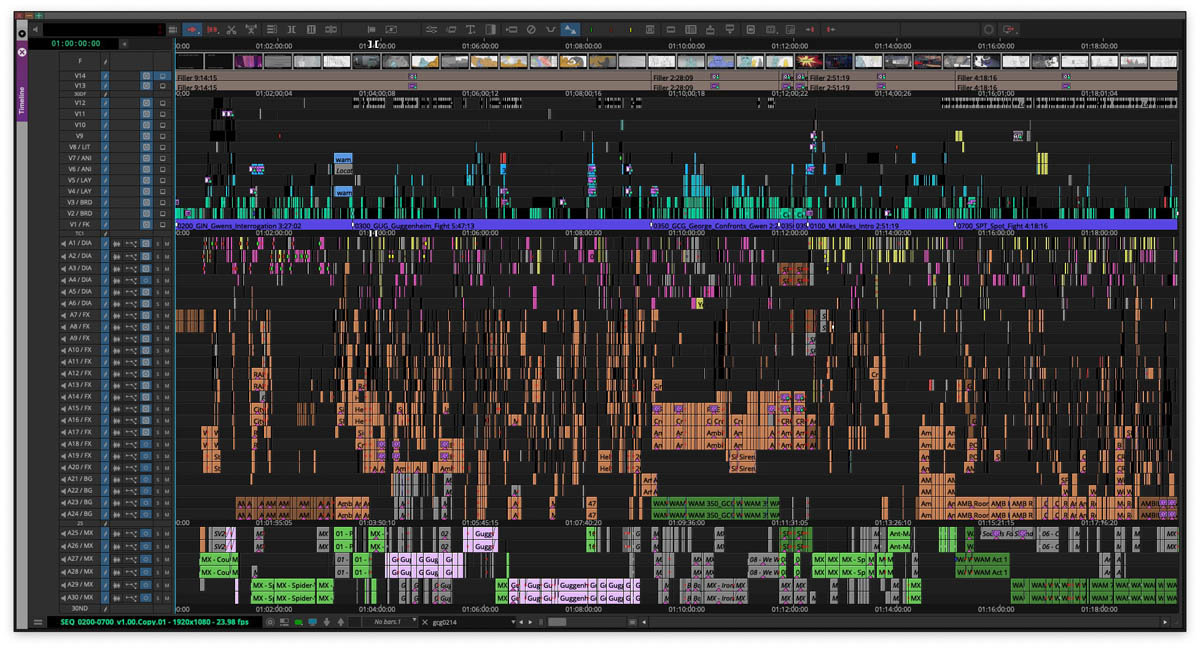The height and width of the screenshot is (648, 1200).
Task: Expand track A15 / FX speaker arrow
Action: [63, 408]
